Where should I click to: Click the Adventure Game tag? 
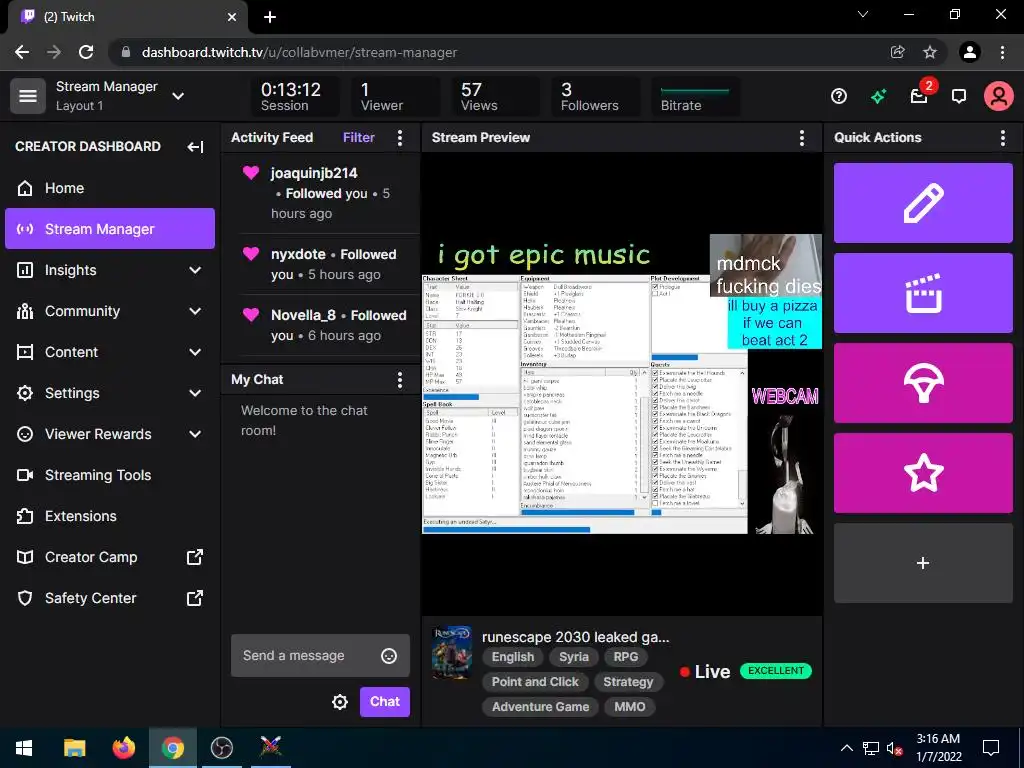541,707
